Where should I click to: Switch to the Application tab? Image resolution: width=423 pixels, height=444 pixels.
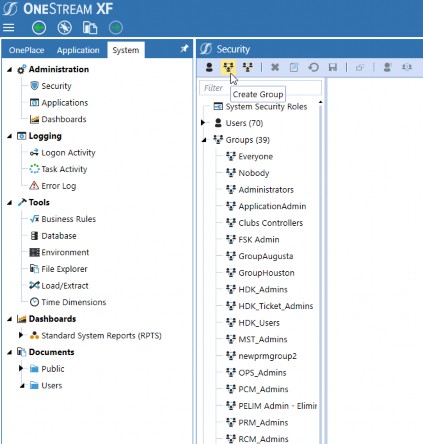[x=78, y=50]
